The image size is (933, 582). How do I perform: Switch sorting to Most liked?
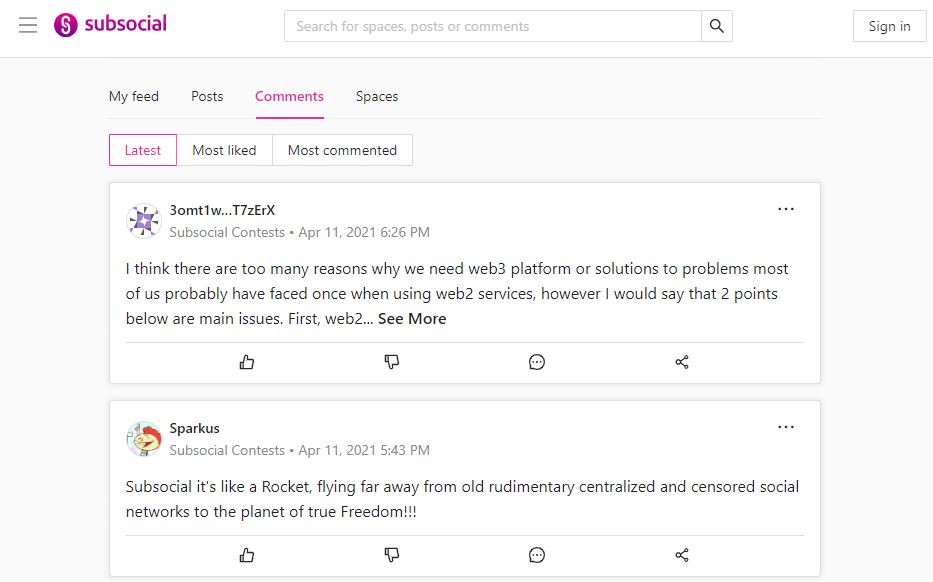(224, 150)
